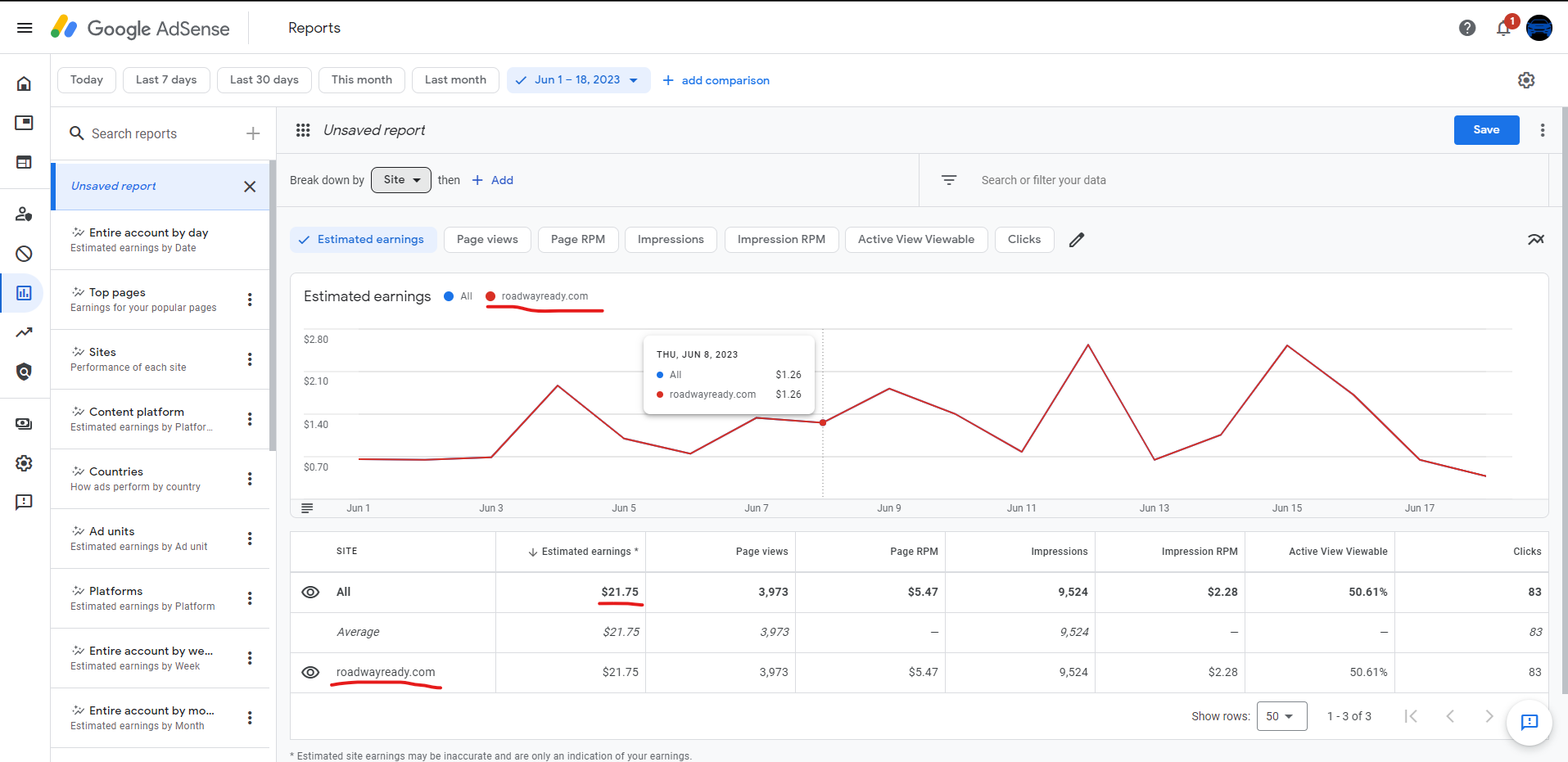The height and width of the screenshot is (762, 1568).
Task: Edit metrics with the pencil icon
Action: [x=1077, y=240]
